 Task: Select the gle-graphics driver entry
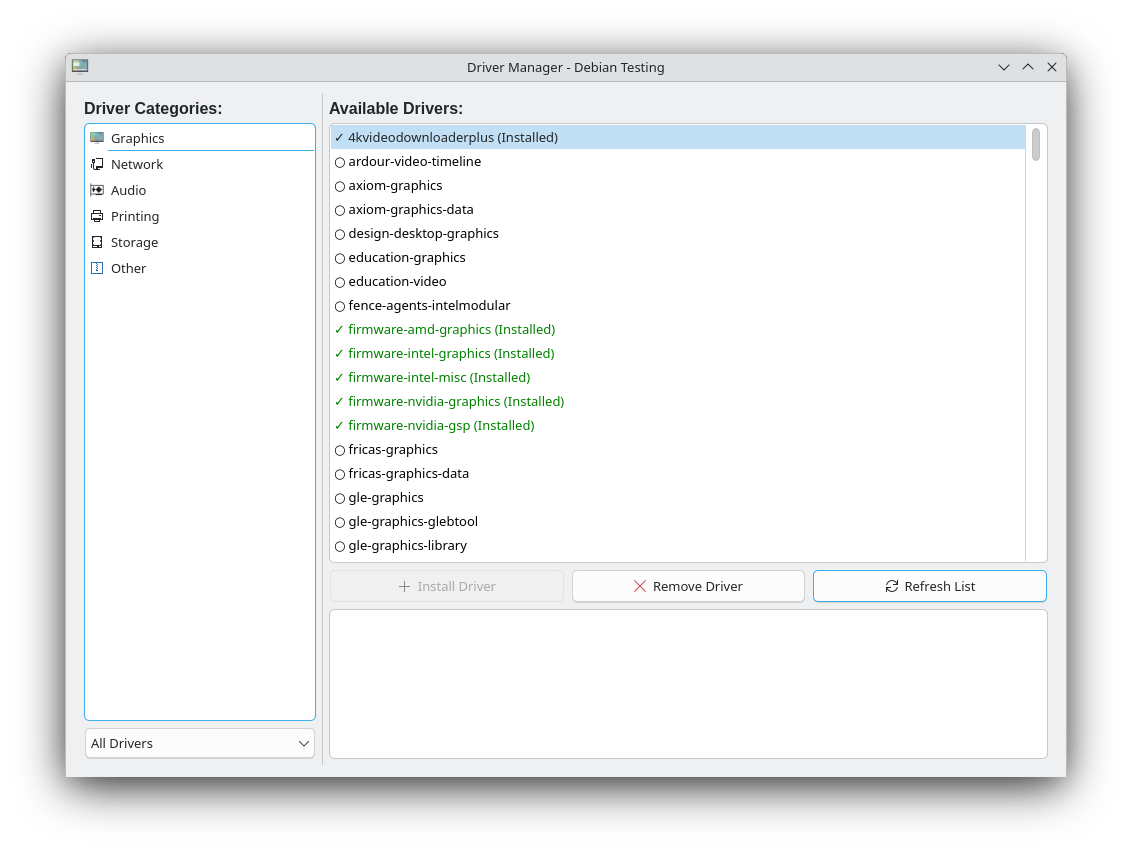tap(678, 497)
